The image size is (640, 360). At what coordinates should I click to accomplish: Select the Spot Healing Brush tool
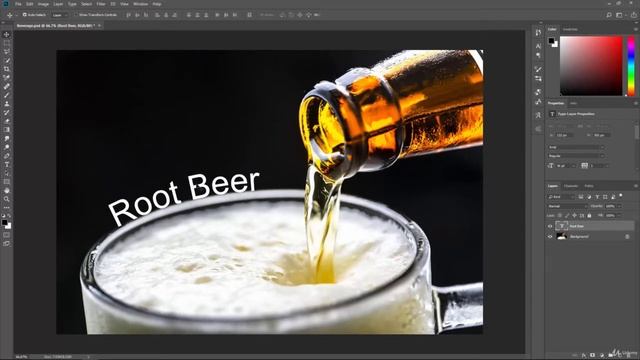click(7, 87)
